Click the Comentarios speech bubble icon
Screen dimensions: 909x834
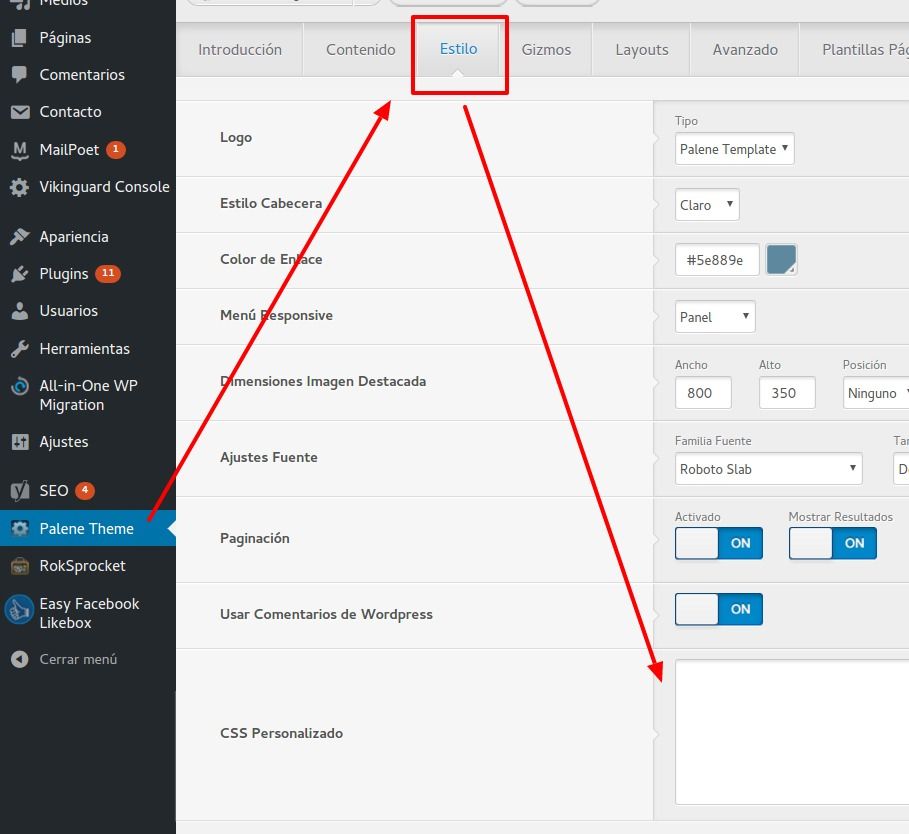19,75
